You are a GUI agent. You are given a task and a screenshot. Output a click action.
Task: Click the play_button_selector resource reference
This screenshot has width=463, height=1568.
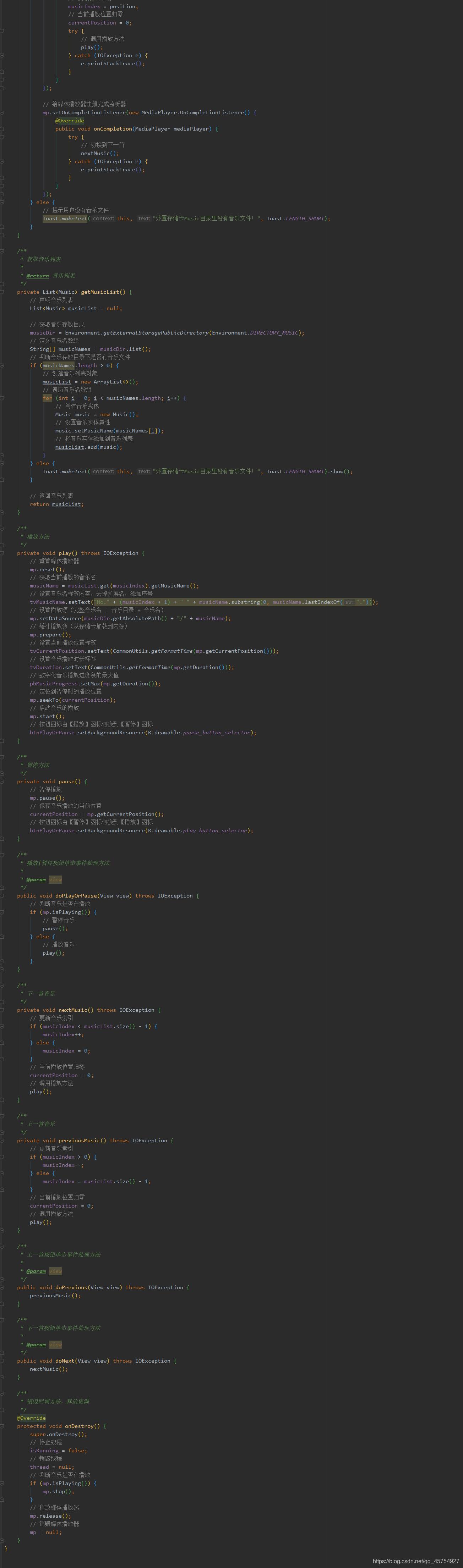[214, 831]
